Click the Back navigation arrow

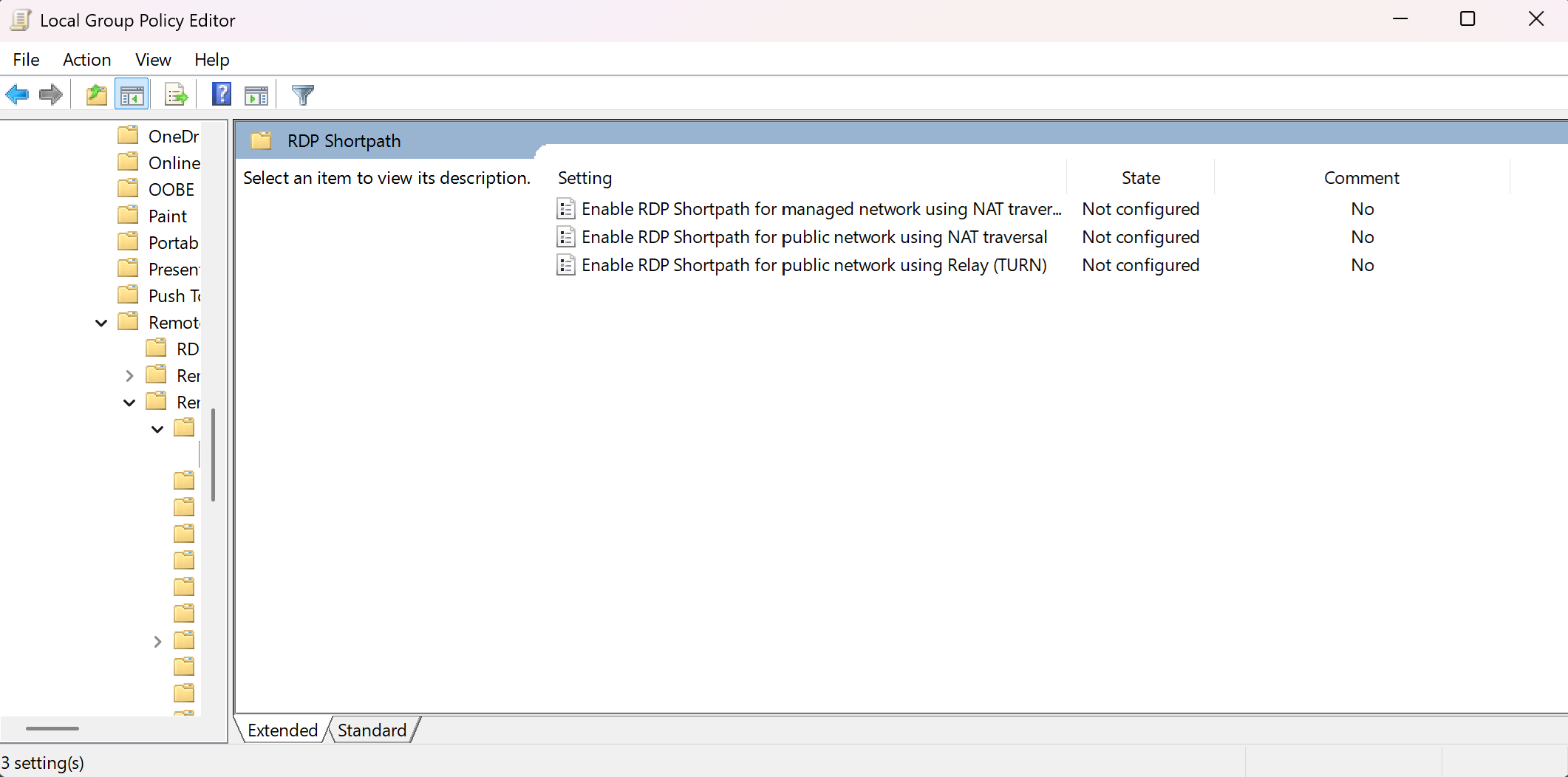click(x=17, y=94)
